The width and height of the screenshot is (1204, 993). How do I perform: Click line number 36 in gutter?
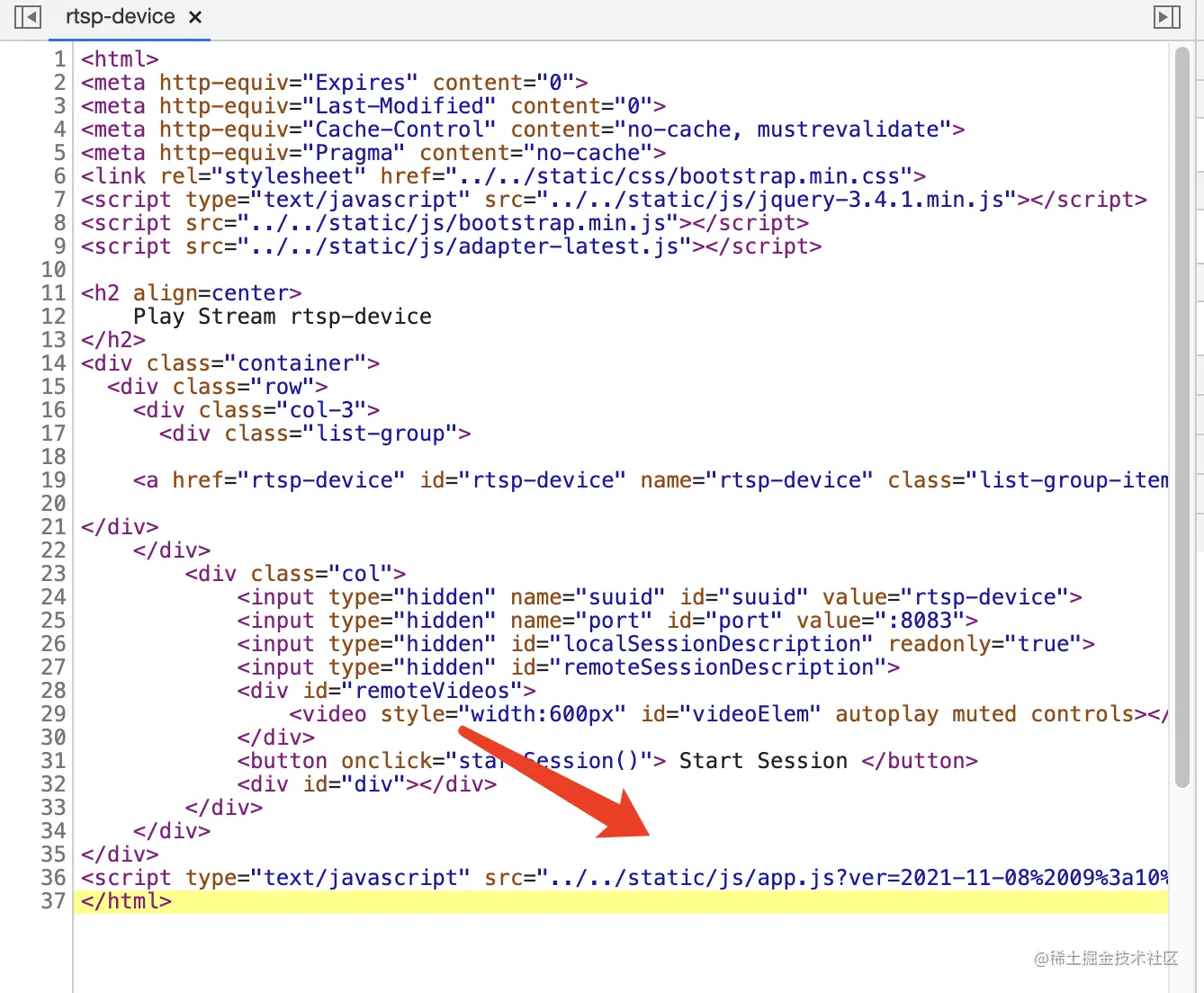[54, 878]
